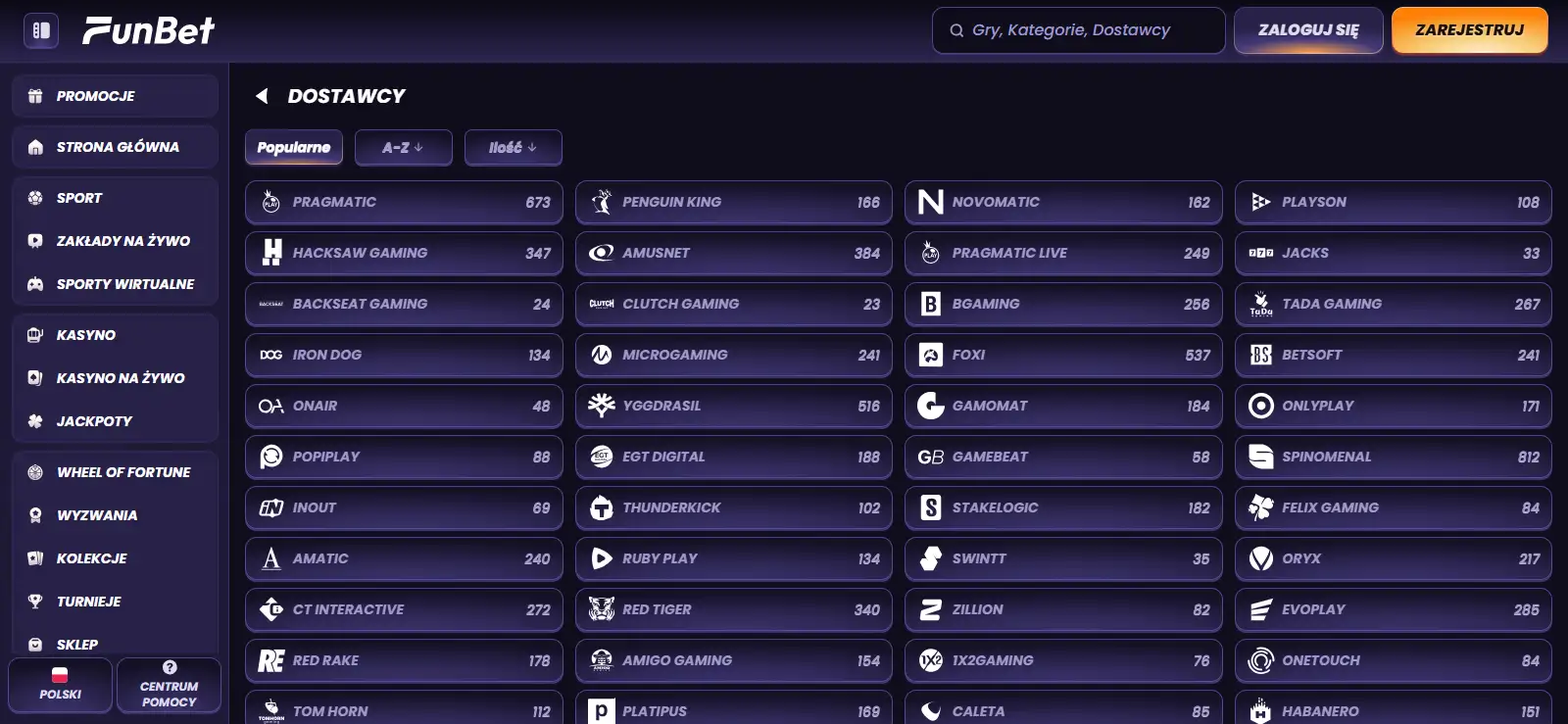Click the "812" count for Spinomenal

click(1529, 457)
